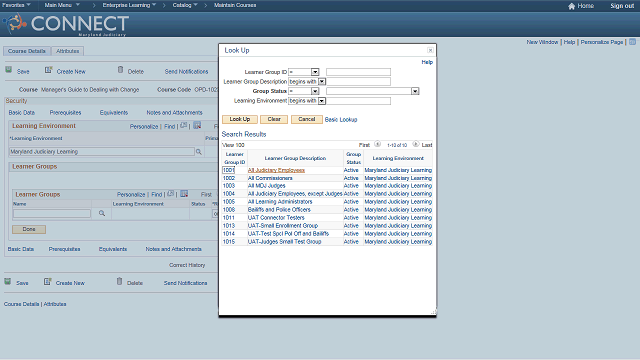This screenshot has width=640, height=360.
Task: Click the Delete trash icon in top toolbar
Action: (x=120, y=70)
